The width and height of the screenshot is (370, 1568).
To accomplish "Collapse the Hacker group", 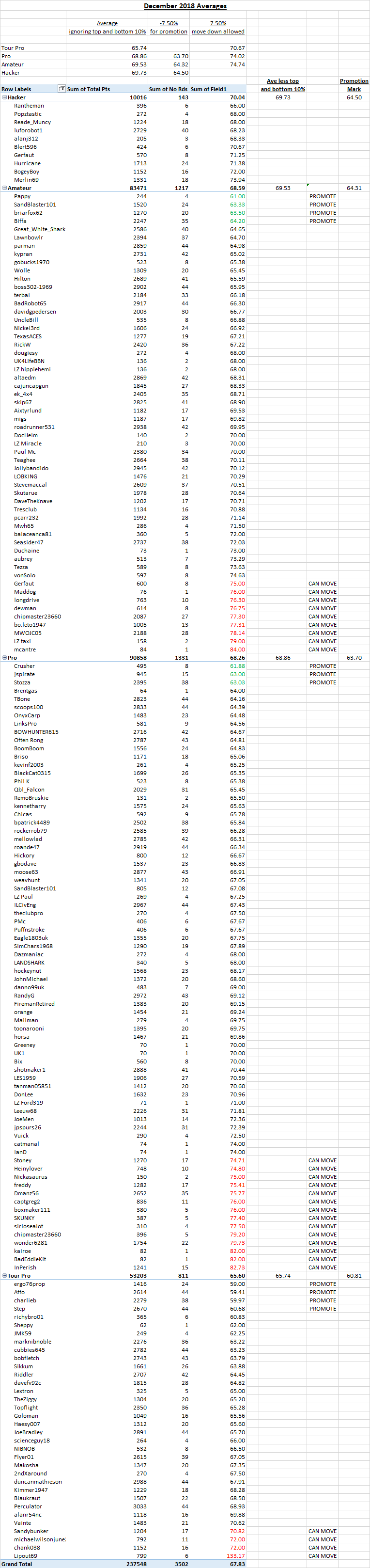I will click(4, 97).
